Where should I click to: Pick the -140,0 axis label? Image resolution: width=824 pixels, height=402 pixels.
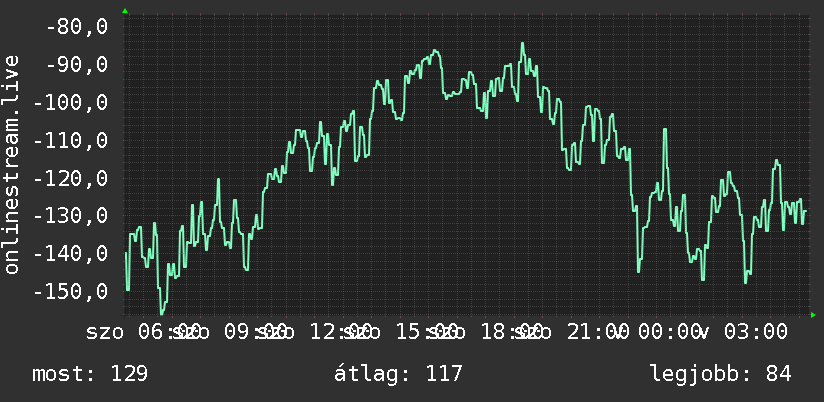[x=70, y=254]
